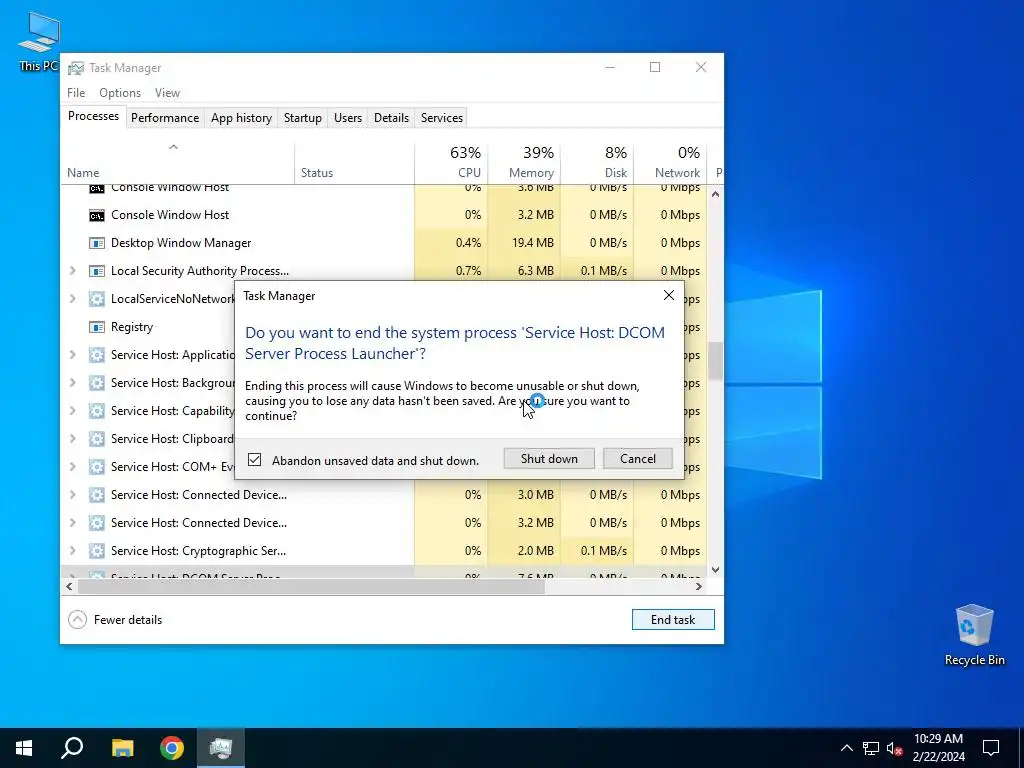The height and width of the screenshot is (768, 1024).
Task: Open the View menu
Action: click(167, 93)
